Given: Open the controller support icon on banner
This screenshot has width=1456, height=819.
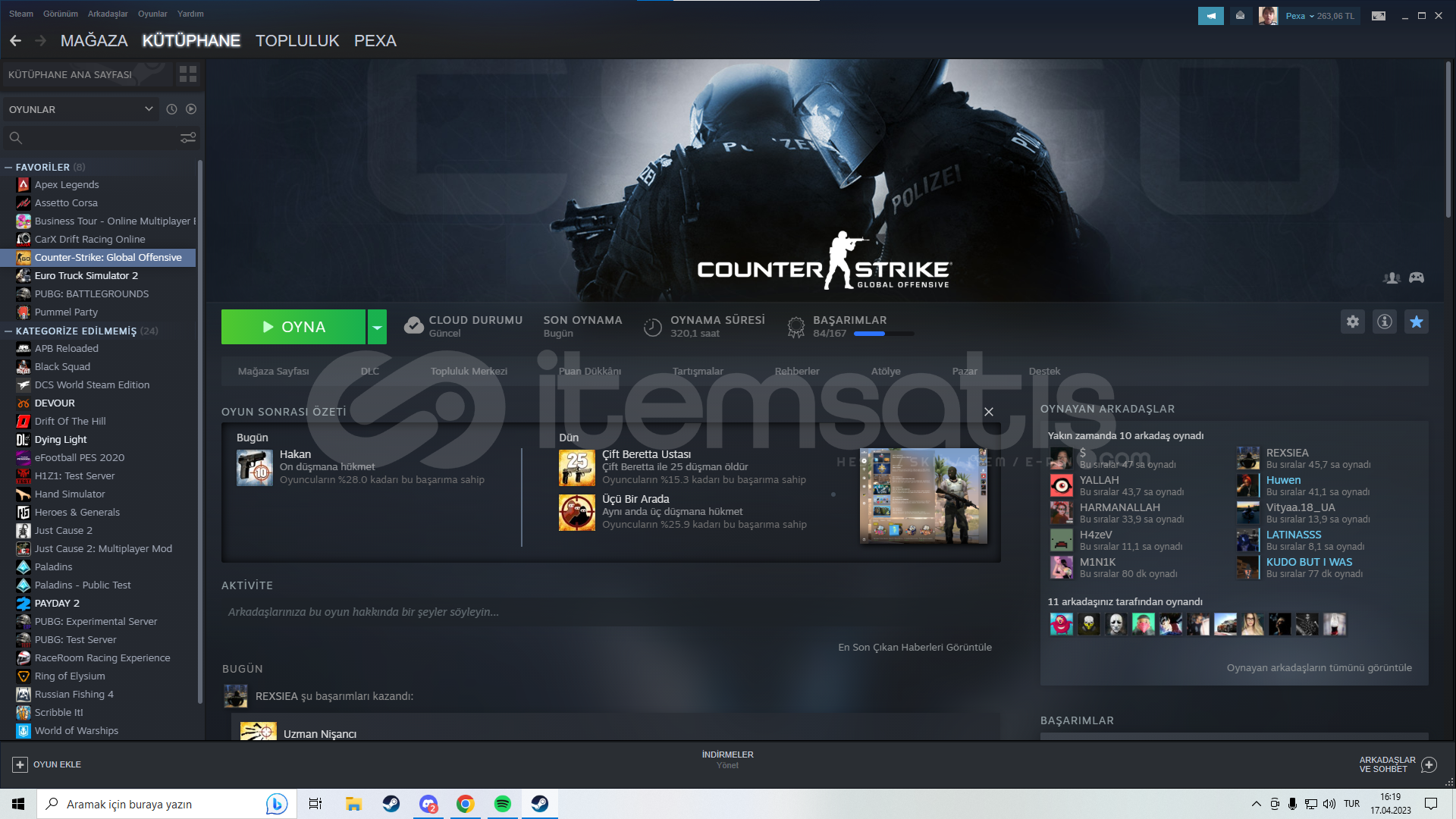Looking at the screenshot, I should 1416,278.
